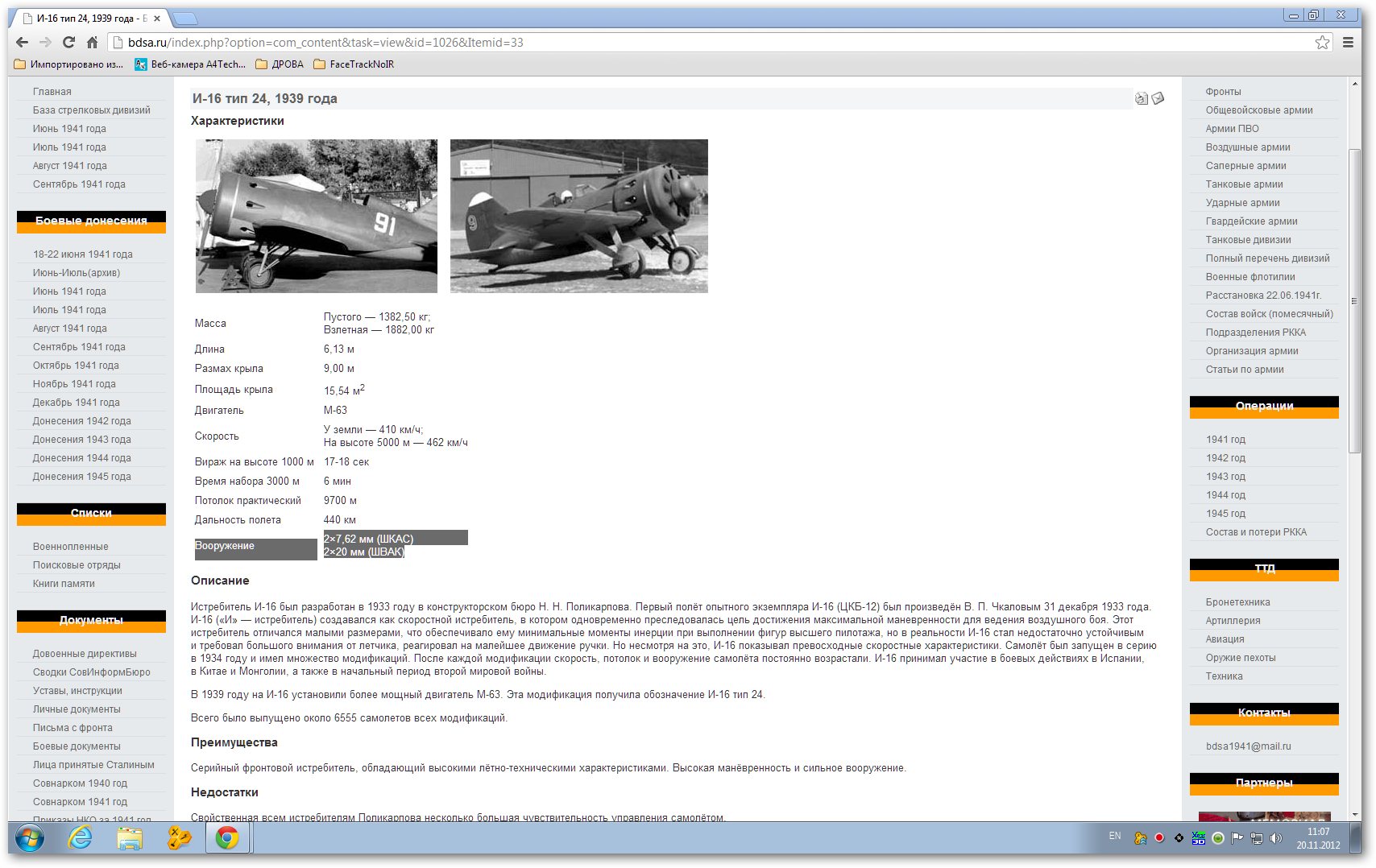Email the article using the envelope icon
1376x868 pixels.
coord(1158,98)
